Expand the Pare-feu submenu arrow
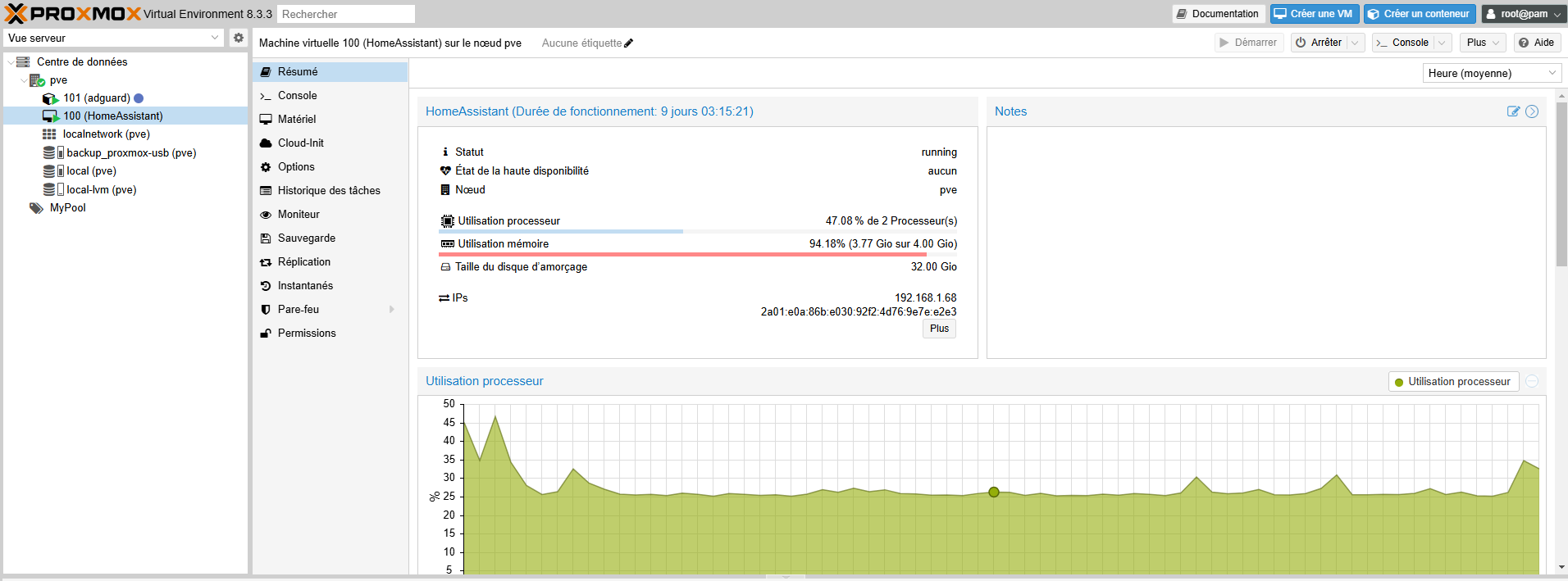 pyautogui.click(x=392, y=310)
